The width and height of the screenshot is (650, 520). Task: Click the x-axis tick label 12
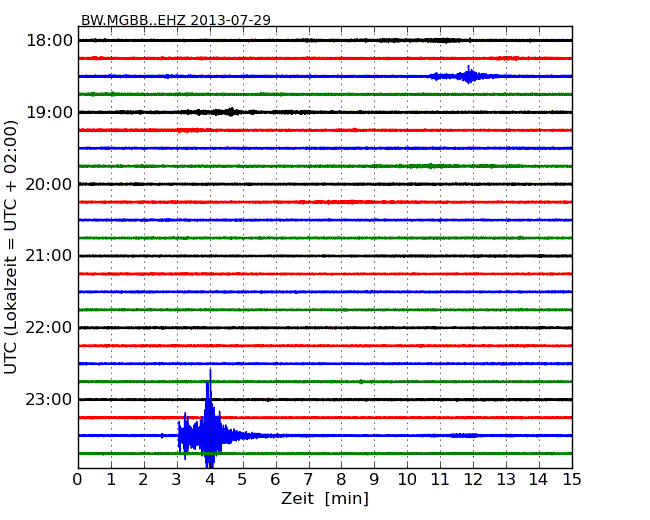tap(473, 479)
